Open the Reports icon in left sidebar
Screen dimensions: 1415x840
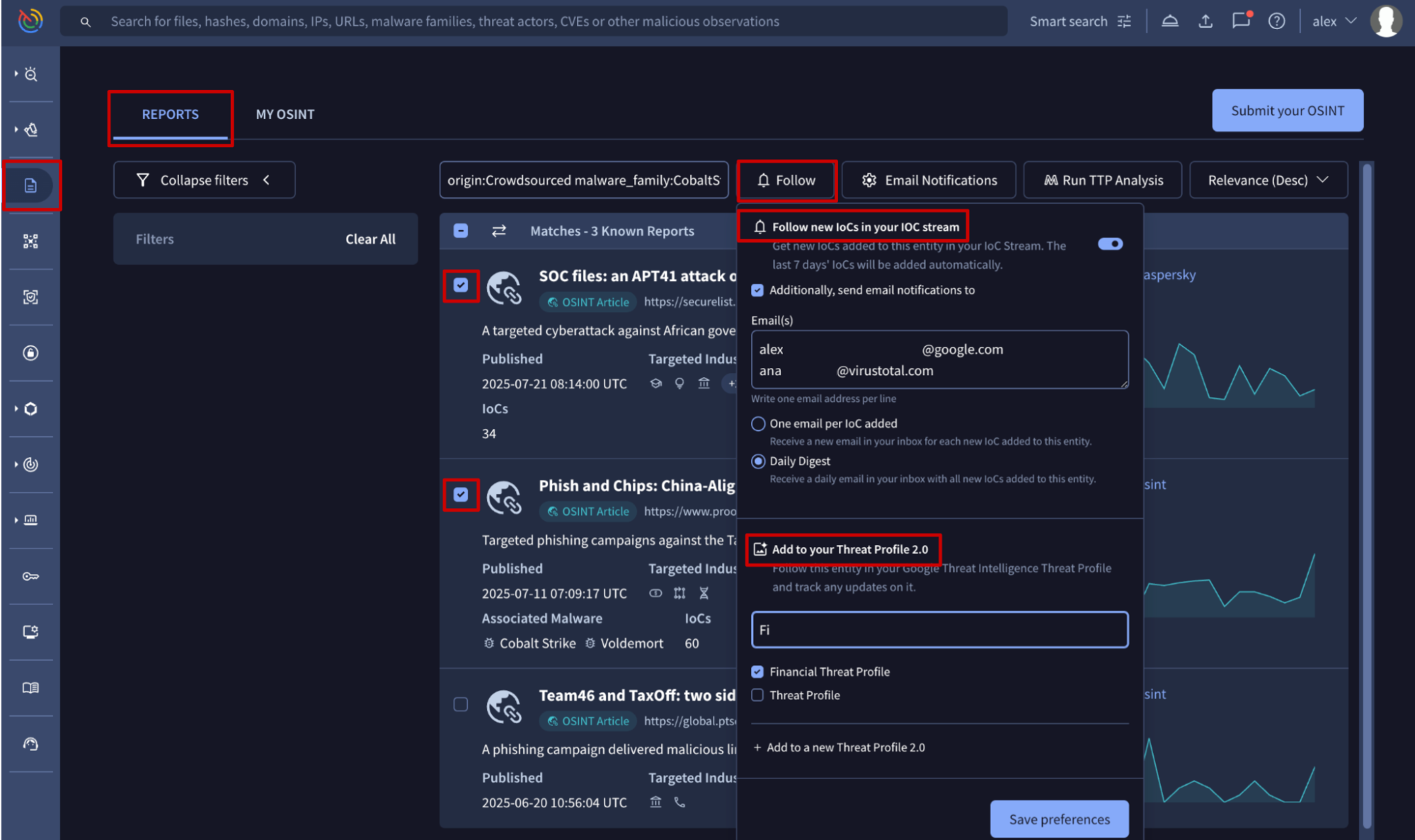tap(30, 185)
